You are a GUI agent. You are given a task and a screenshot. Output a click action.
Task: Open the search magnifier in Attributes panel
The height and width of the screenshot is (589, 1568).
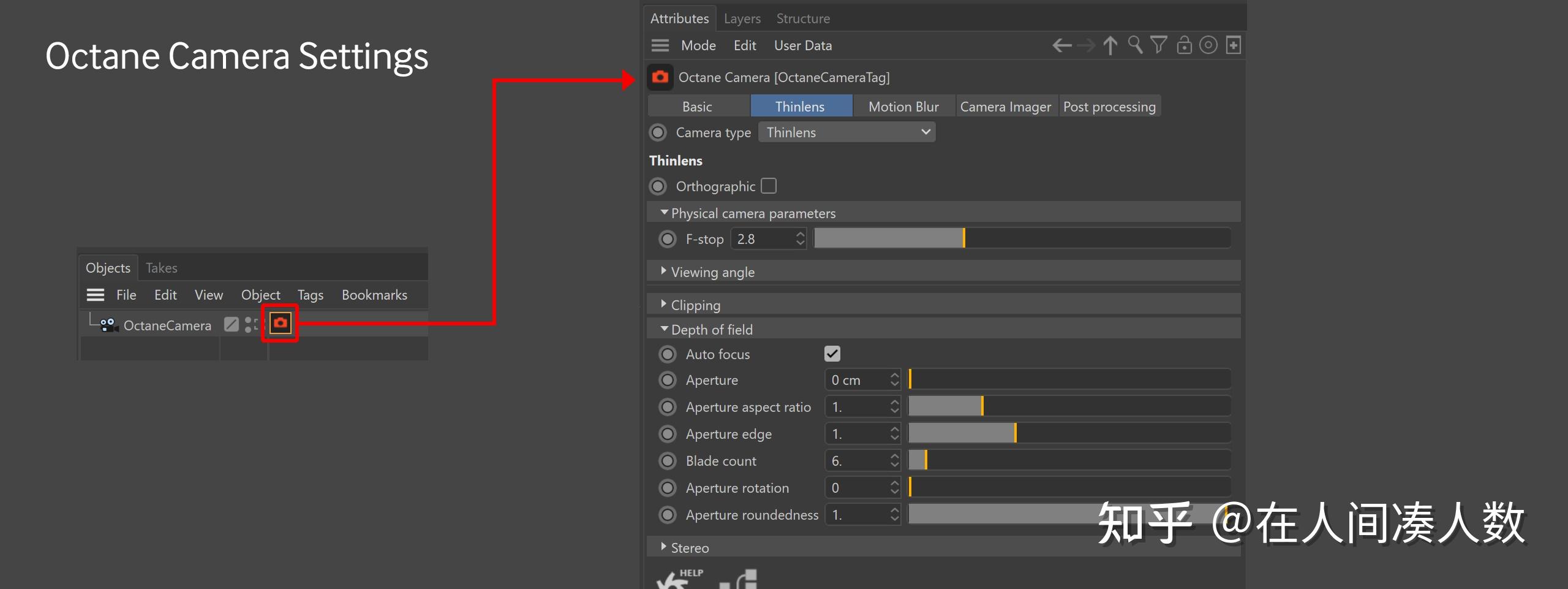(1135, 45)
